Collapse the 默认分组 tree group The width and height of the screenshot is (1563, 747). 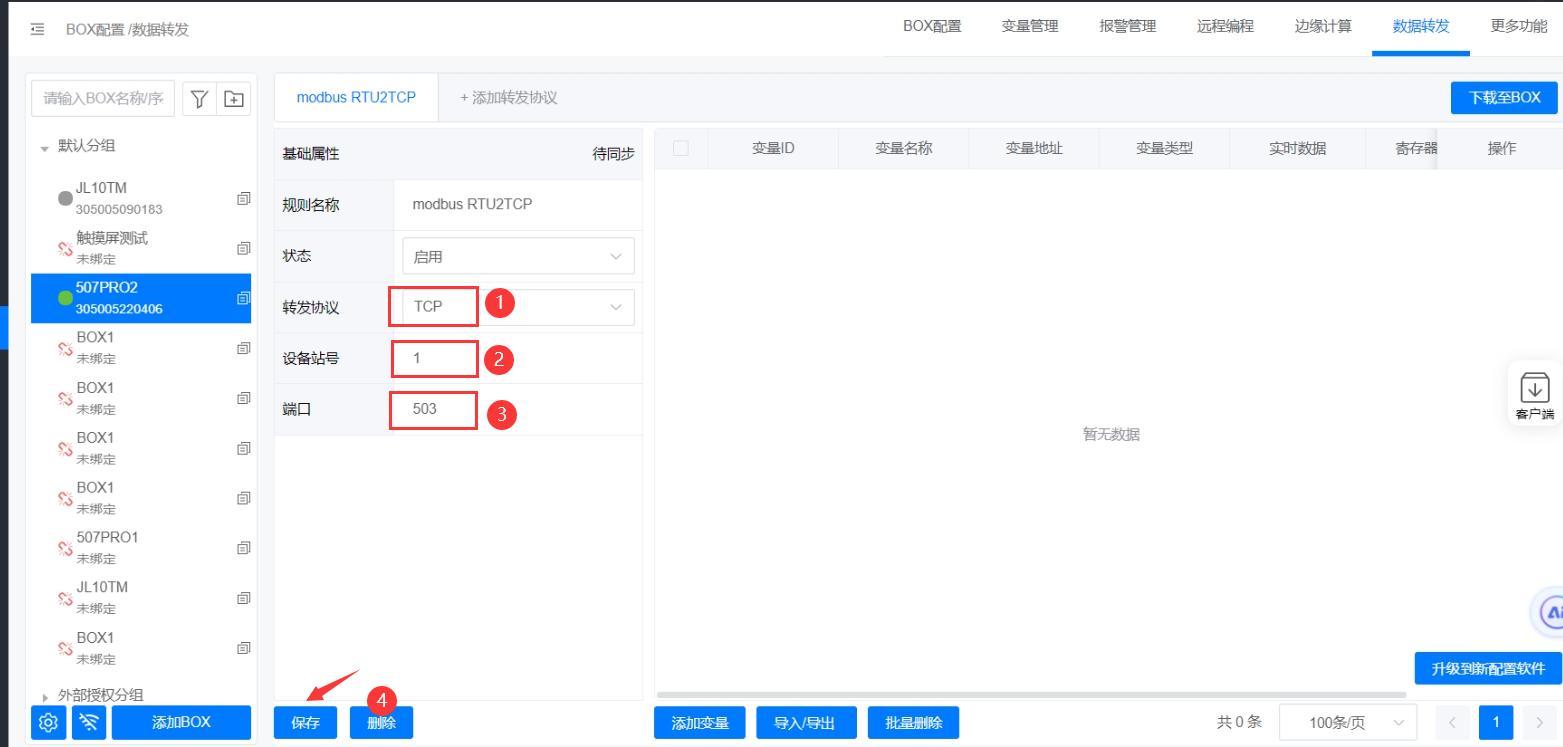click(44, 147)
